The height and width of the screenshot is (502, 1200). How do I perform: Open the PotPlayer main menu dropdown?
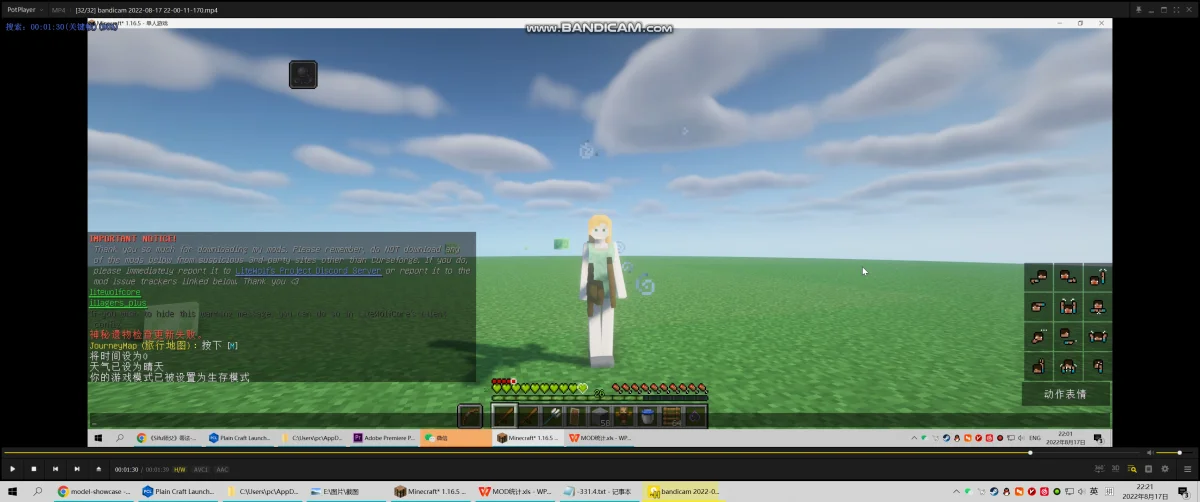pos(25,9)
